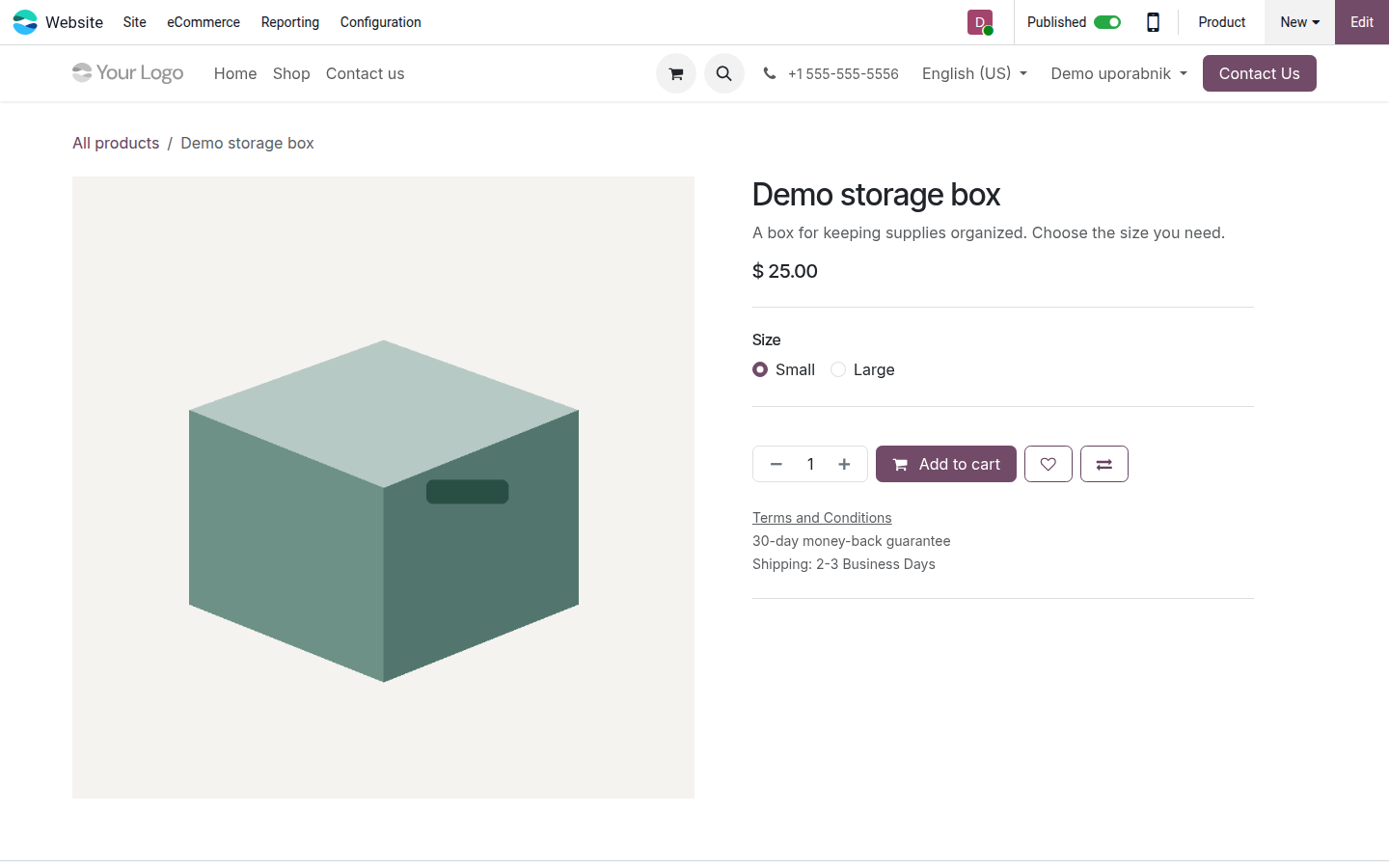Click the Edit button
This screenshot has width=1389, height=868.
(x=1362, y=22)
